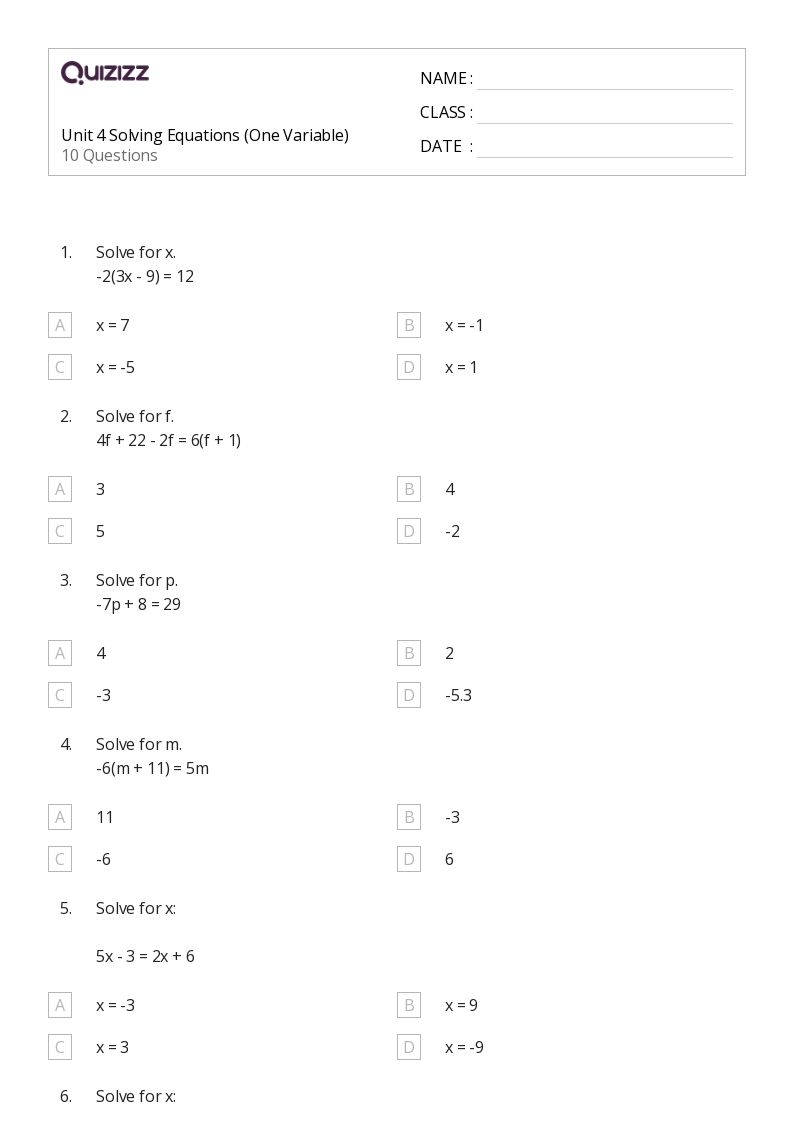Select answer A for question 3

[x=60, y=653]
